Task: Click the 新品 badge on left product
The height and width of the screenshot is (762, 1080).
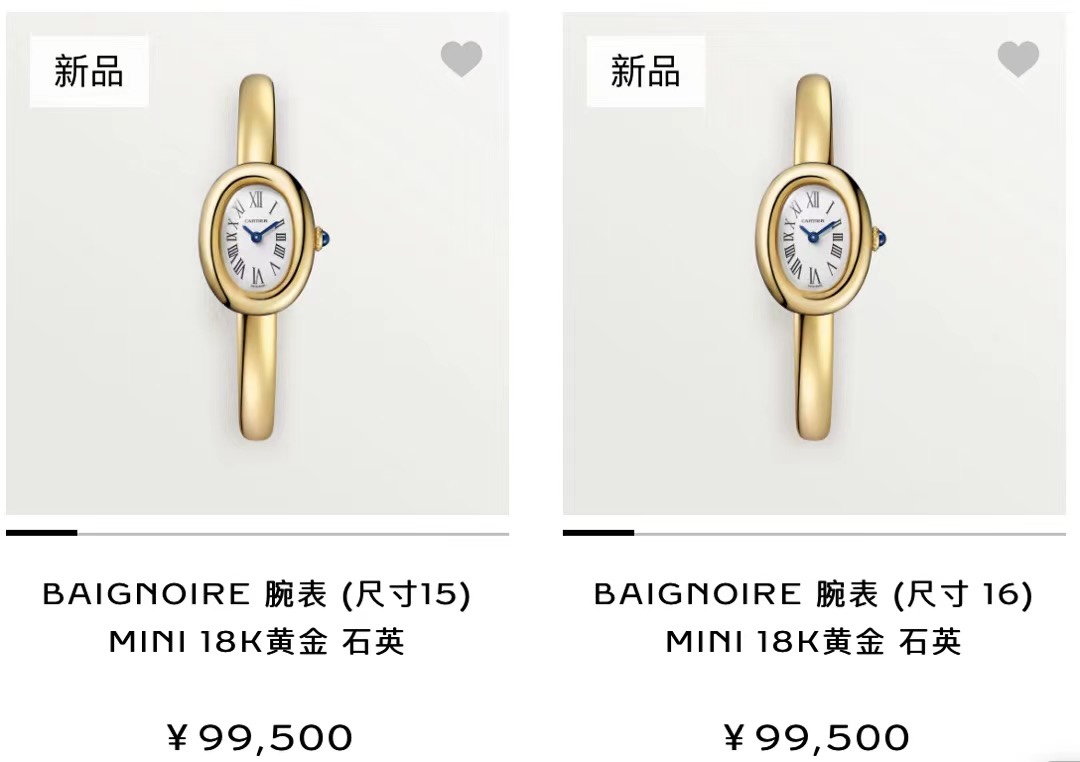Action: [x=89, y=71]
